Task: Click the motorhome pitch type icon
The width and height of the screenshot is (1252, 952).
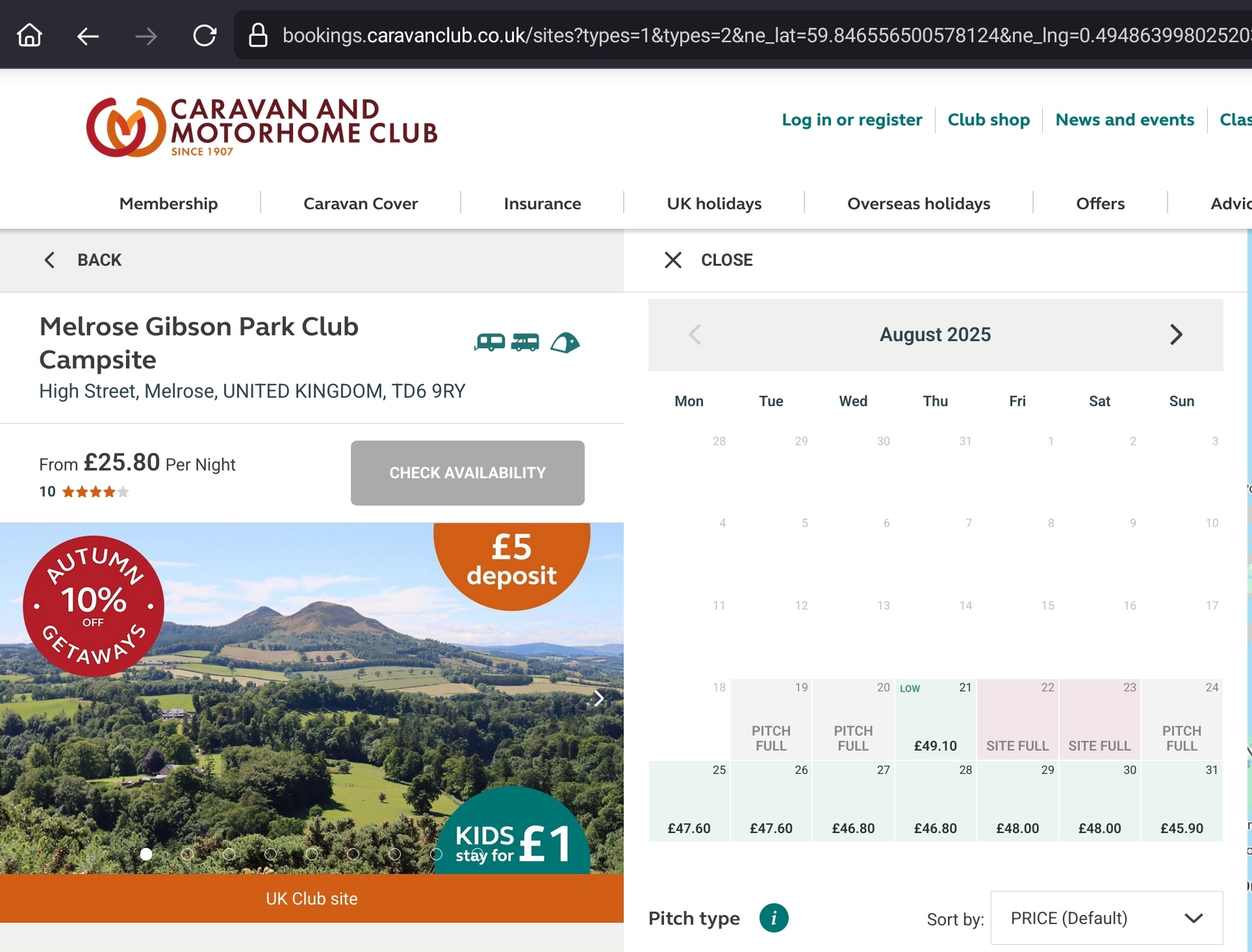Action: point(525,342)
